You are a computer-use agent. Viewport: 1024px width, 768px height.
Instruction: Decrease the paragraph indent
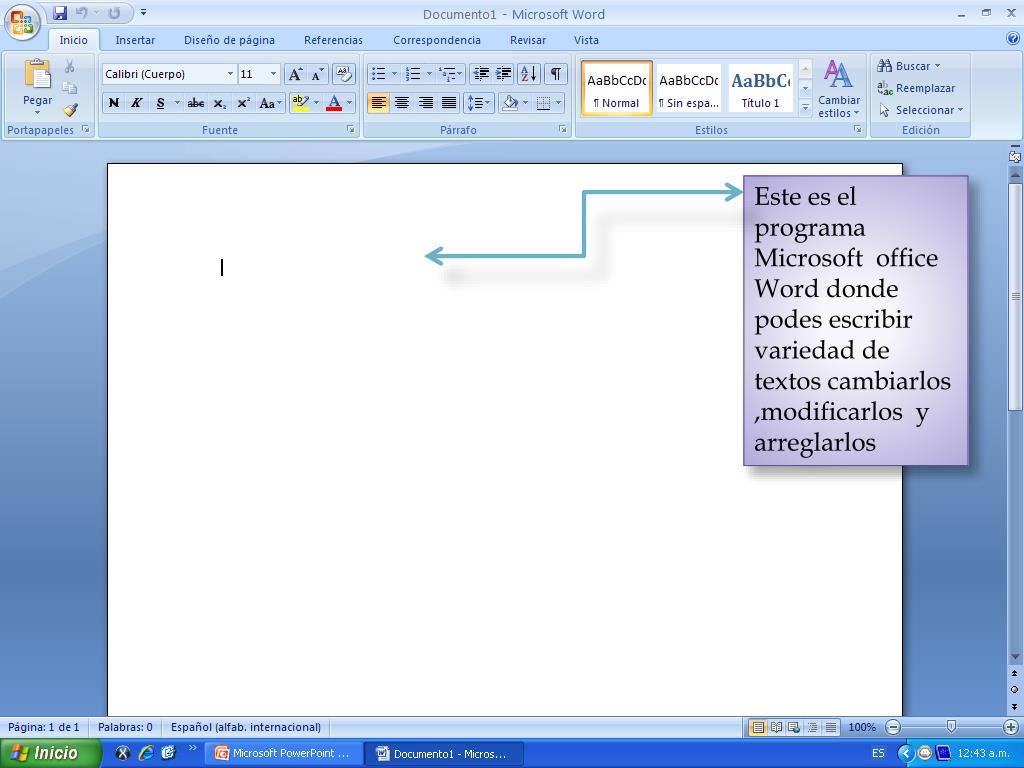click(481, 74)
